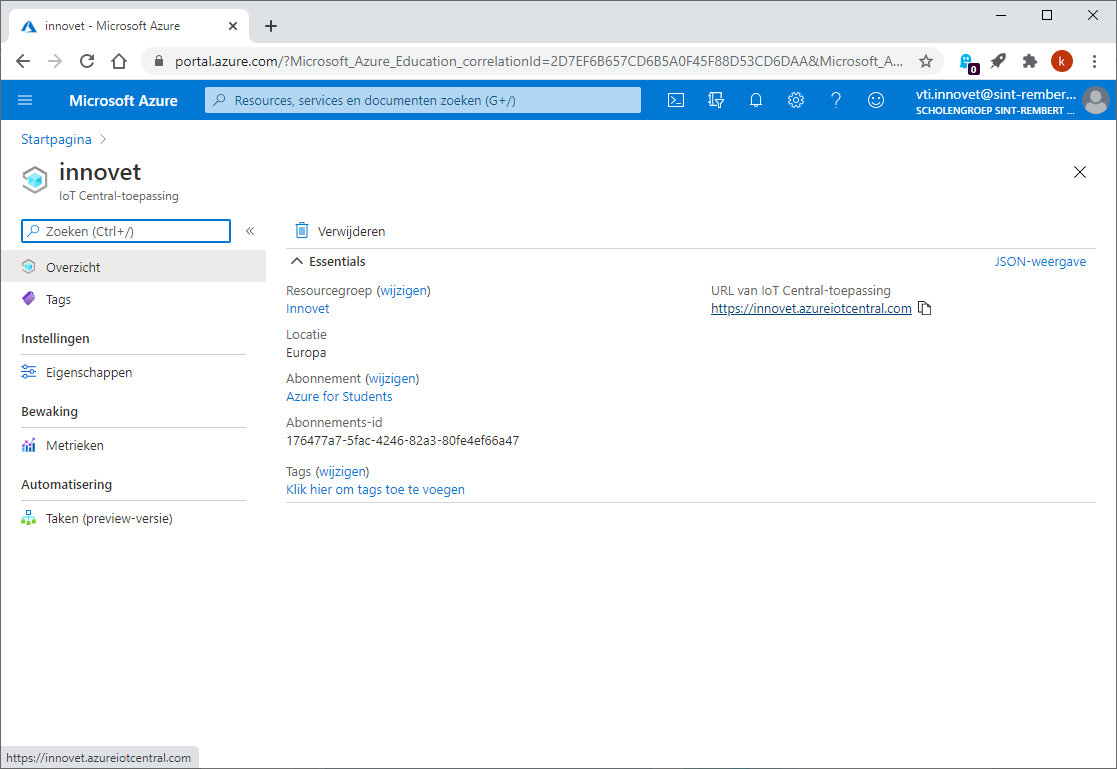Click 'Klik hier om tags toe te voegen'

375,490
